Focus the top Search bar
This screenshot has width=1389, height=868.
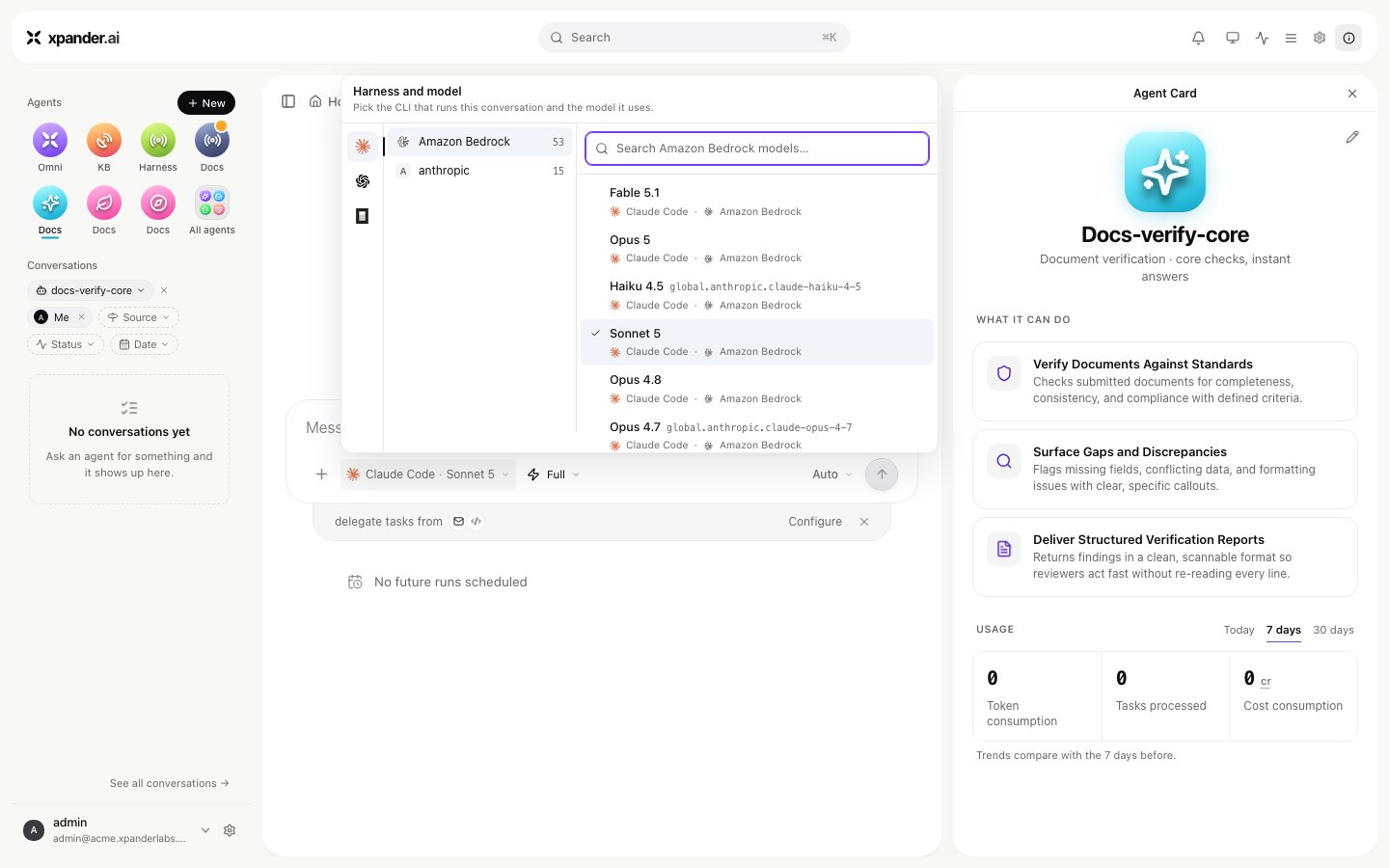[x=694, y=38]
